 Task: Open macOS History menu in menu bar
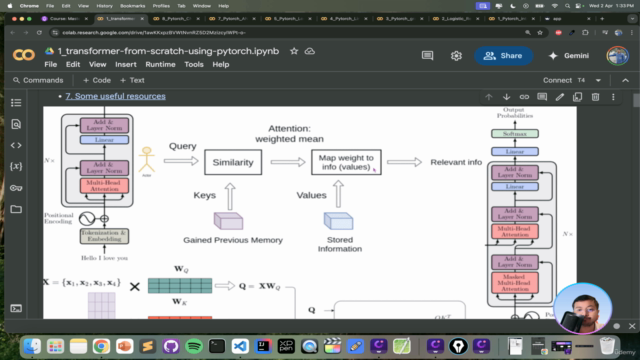pos(104,6)
